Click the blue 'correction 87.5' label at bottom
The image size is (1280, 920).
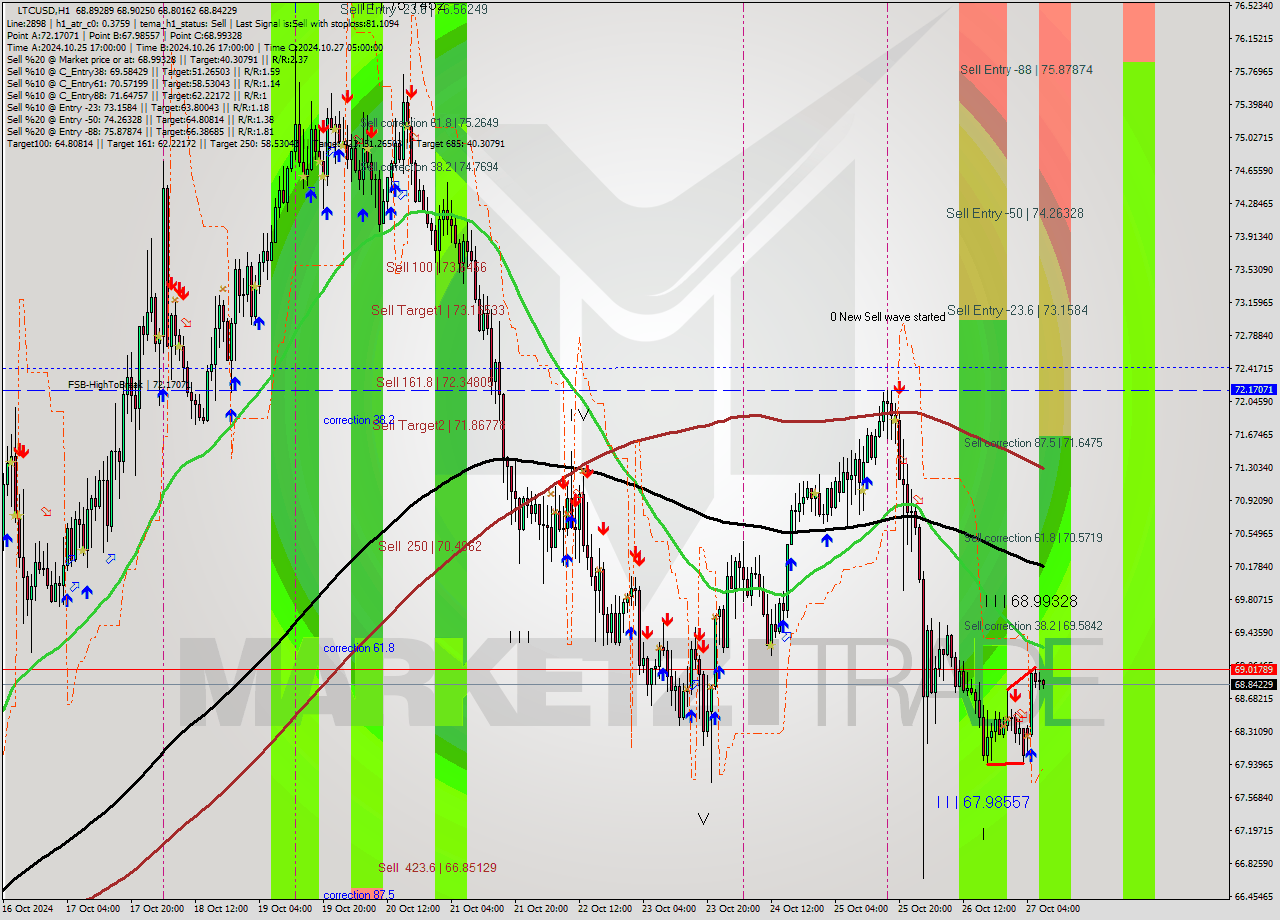359,895
